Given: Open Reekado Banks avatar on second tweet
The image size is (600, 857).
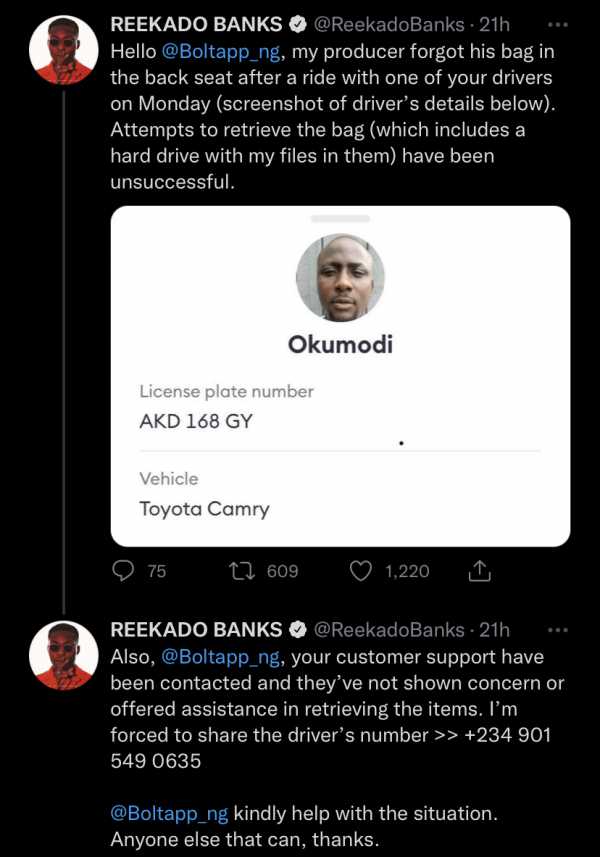Looking at the screenshot, I should (x=63, y=655).
